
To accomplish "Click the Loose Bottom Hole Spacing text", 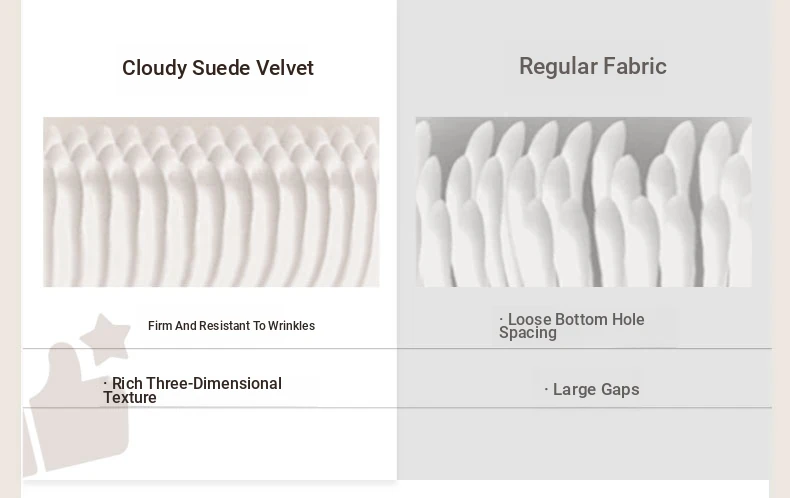I will pos(572,326).
